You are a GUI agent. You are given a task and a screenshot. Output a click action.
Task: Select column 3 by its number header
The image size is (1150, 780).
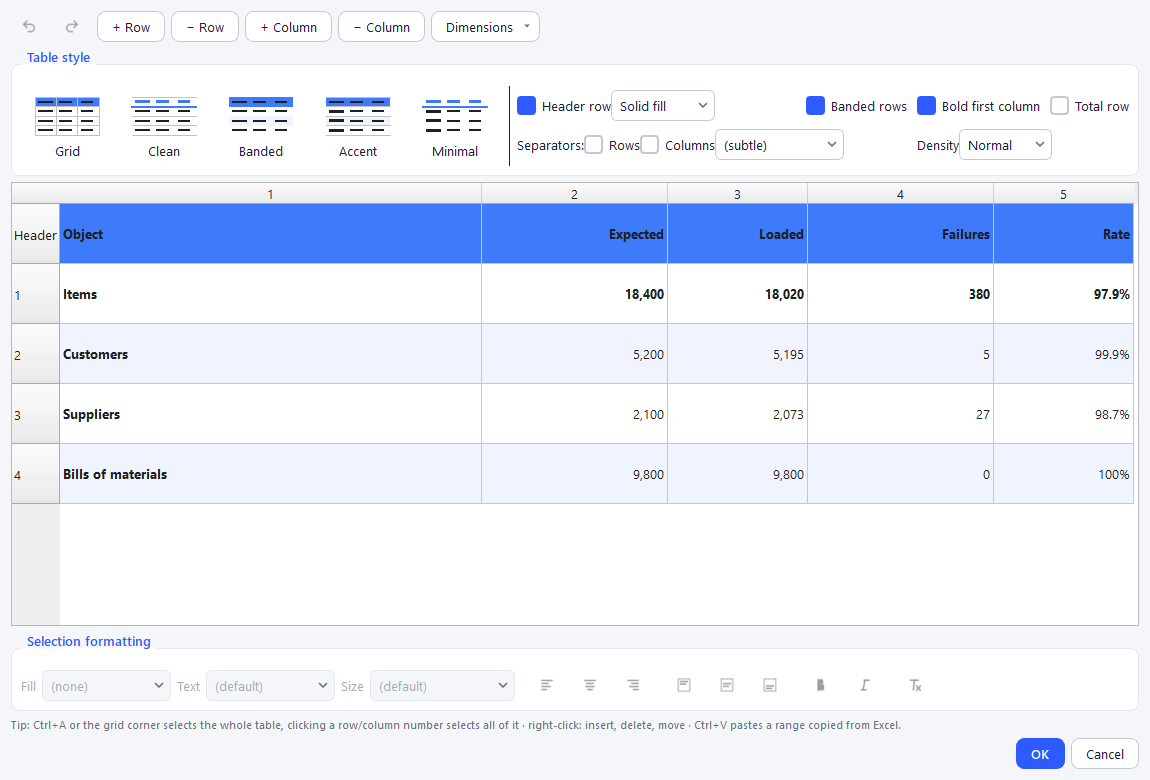[737, 194]
